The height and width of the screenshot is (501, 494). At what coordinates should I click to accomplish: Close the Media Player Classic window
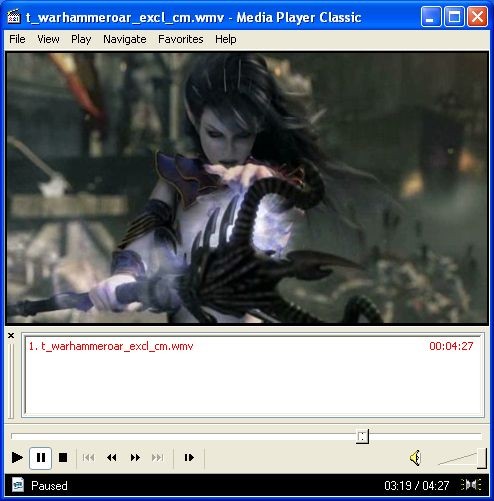click(477, 16)
